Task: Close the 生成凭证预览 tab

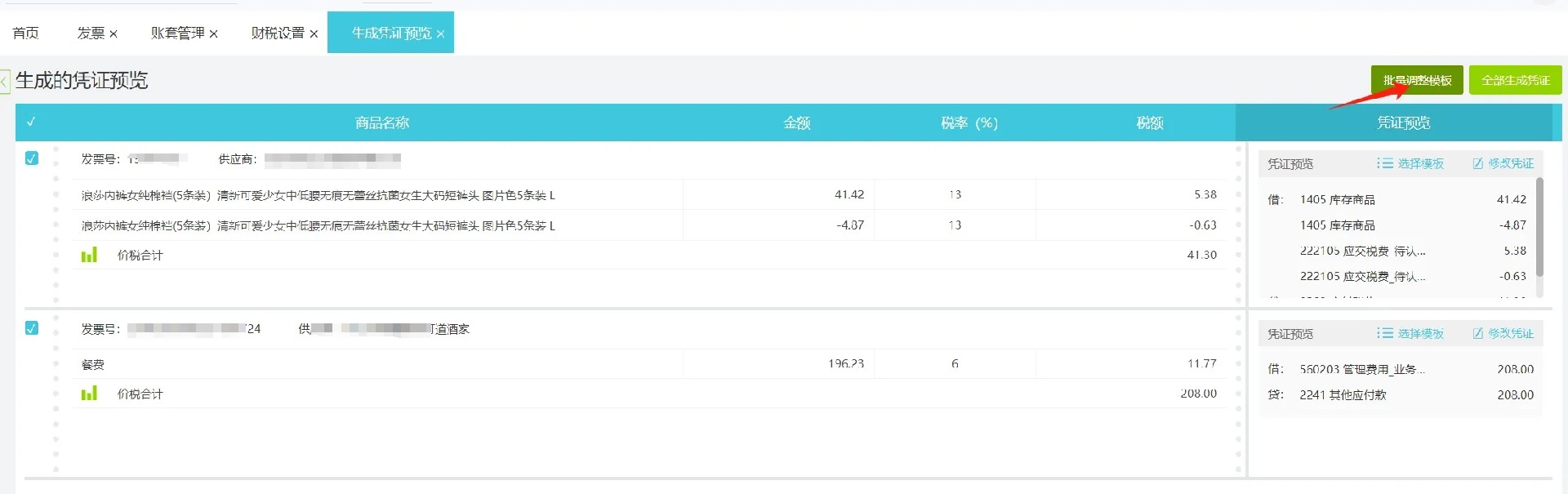Action: pyautogui.click(x=441, y=33)
